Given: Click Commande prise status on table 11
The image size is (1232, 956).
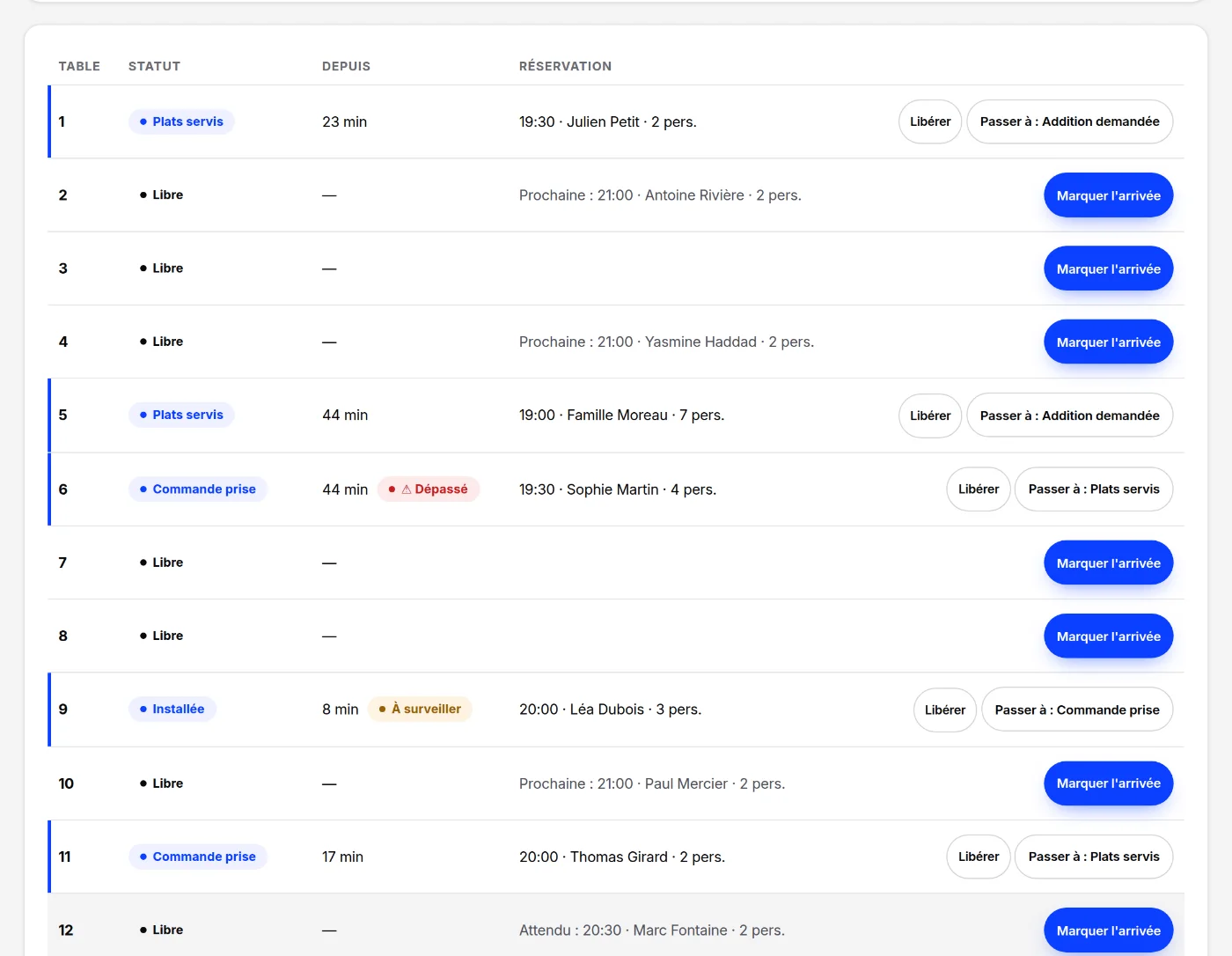Looking at the screenshot, I should tap(198, 857).
